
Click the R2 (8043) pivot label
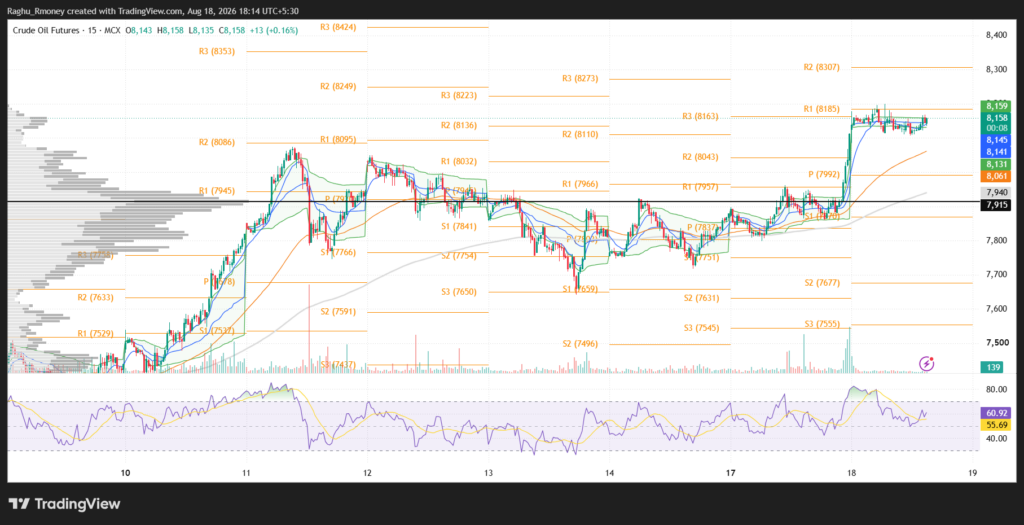(700, 157)
